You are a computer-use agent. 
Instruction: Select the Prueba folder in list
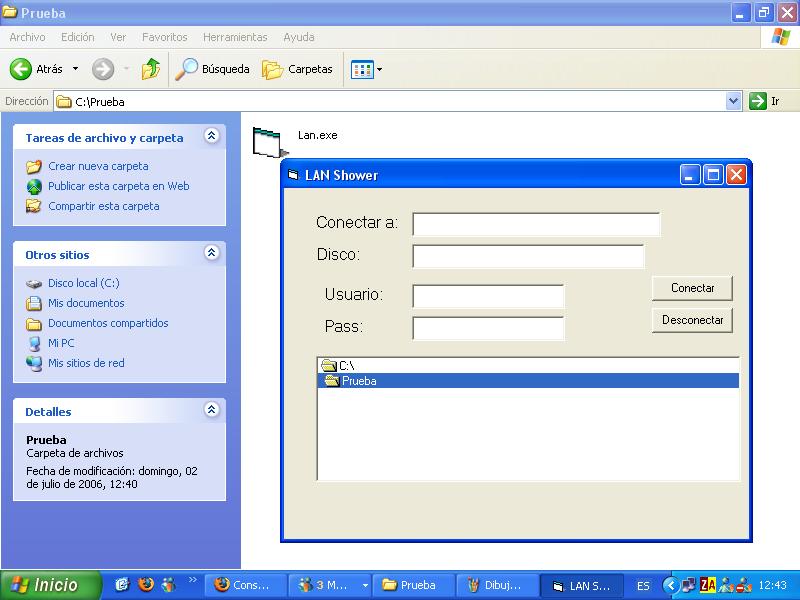[x=358, y=381]
